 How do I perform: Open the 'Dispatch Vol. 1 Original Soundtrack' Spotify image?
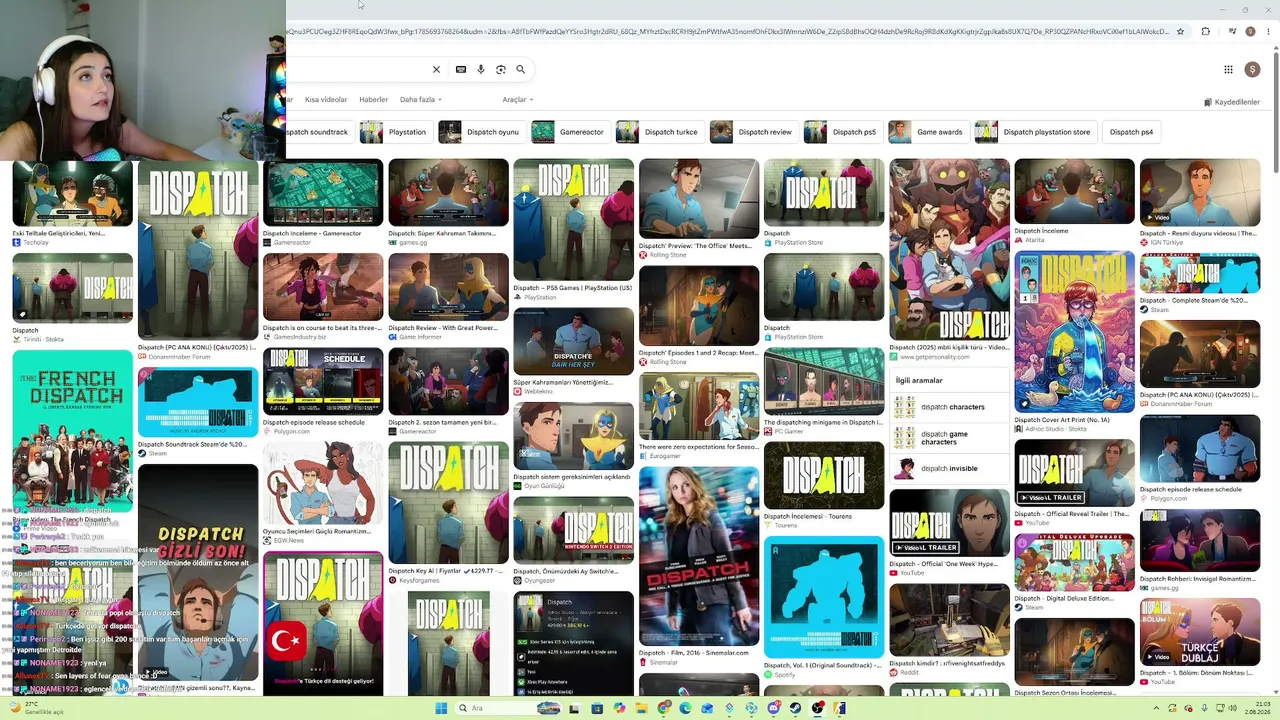(x=824, y=597)
